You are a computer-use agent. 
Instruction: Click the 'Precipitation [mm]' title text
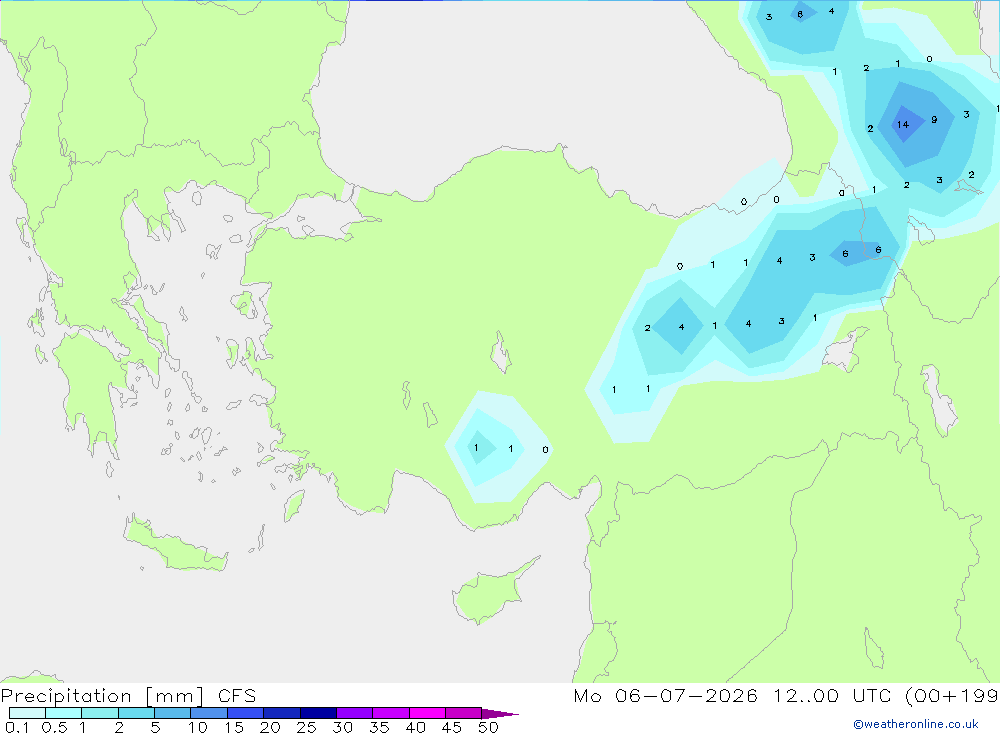pos(102,696)
